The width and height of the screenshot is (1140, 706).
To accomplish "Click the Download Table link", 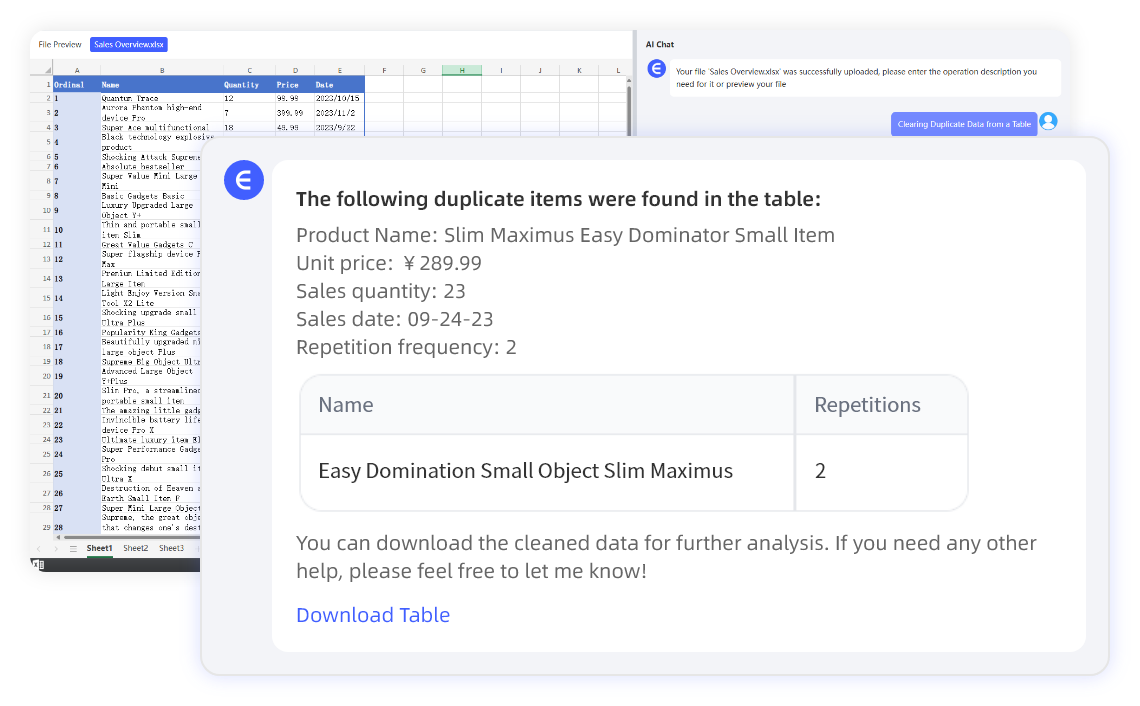I will 373,615.
